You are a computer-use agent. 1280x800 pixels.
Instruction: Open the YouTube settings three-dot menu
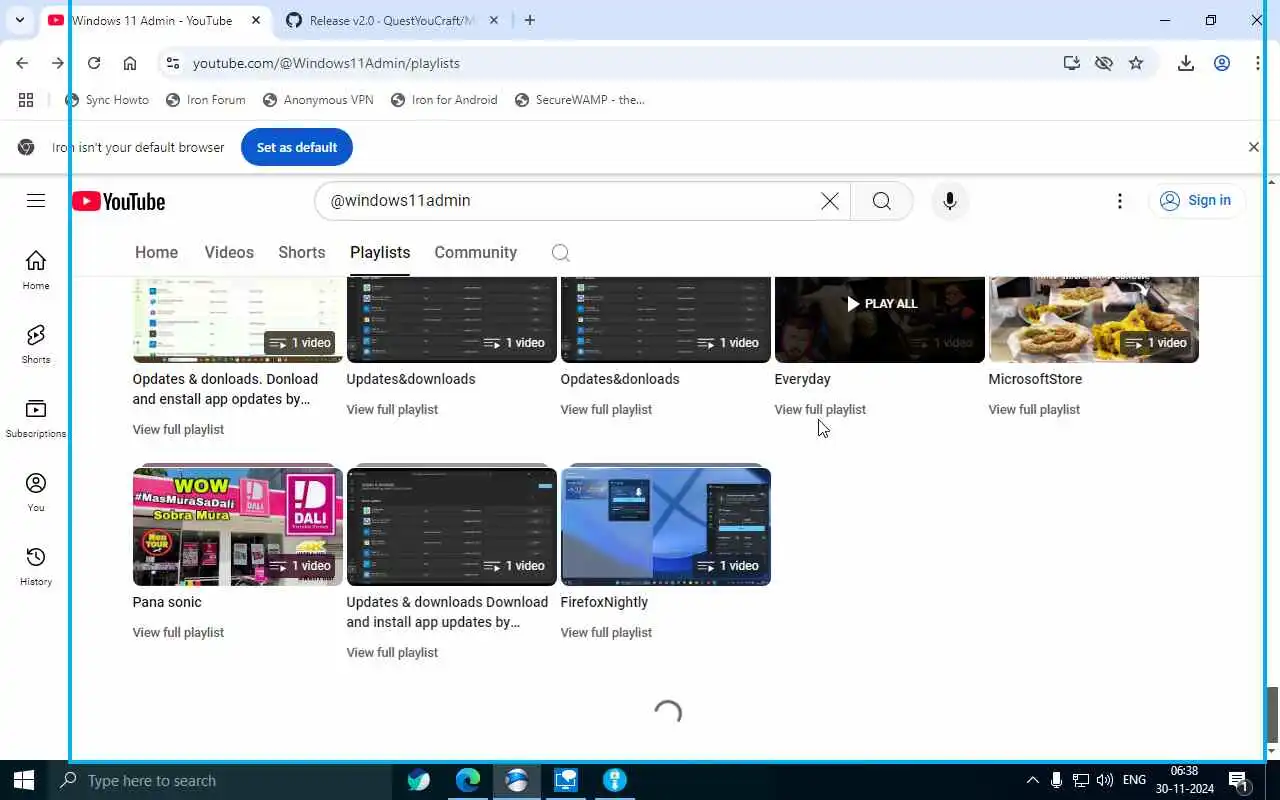click(1120, 201)
